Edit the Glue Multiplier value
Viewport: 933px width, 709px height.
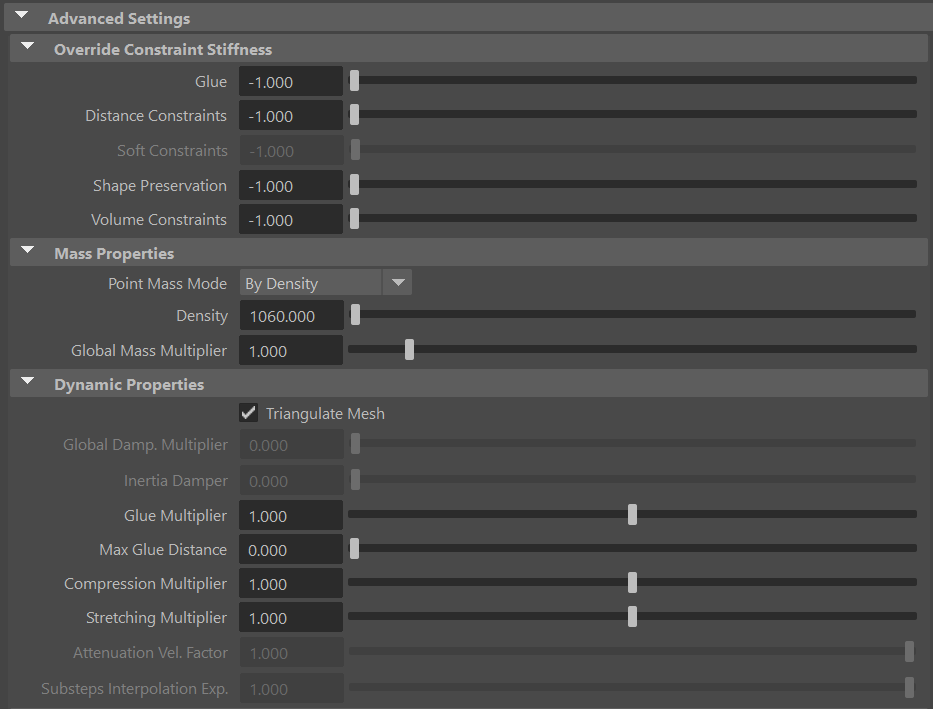coord(290,514)
